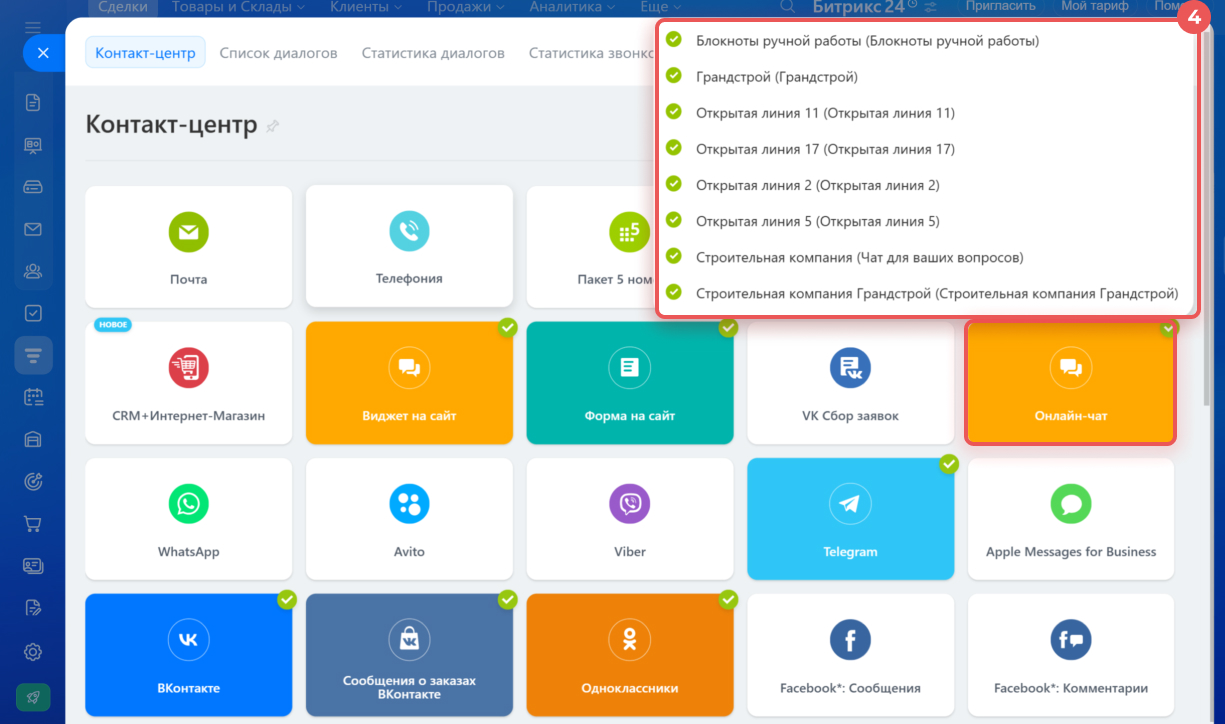Pin the Контакт-центр page title

[272, 126]
